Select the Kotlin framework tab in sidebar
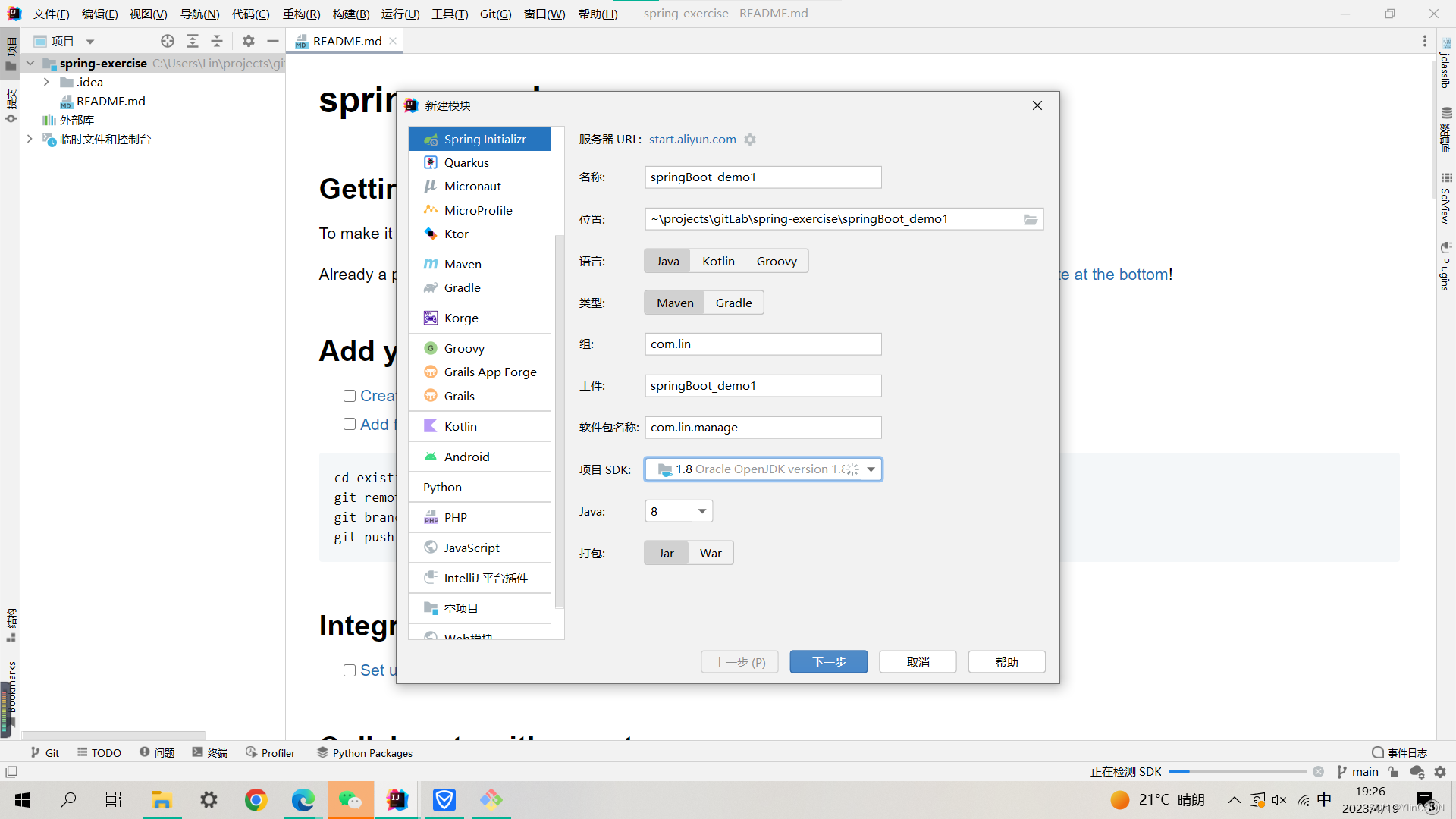This screenshot has height=819, width=1456. (460, 426)
